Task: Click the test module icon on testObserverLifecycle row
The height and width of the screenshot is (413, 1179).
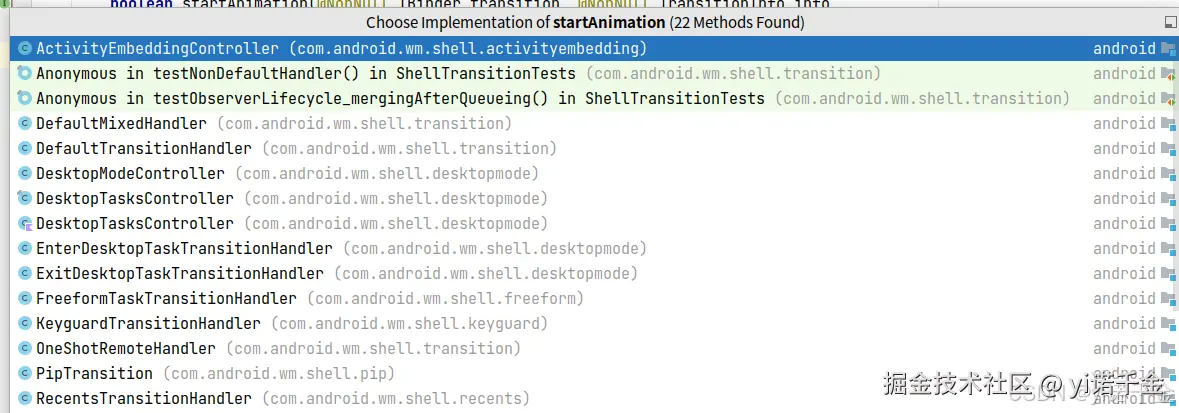Action: pyautogui.click(x=1167, y=98)
